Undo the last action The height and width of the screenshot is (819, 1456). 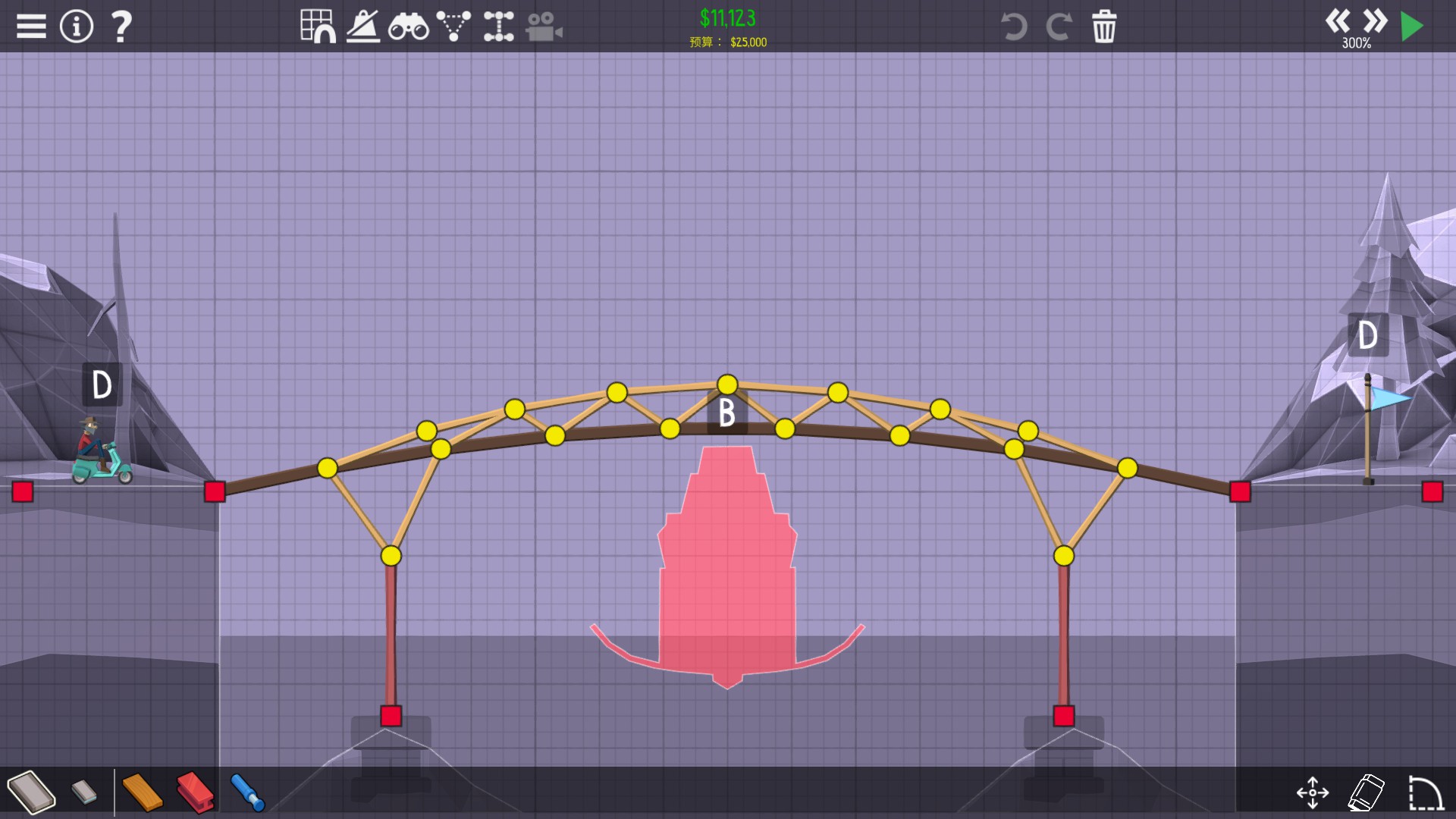tap(1014, 27)
